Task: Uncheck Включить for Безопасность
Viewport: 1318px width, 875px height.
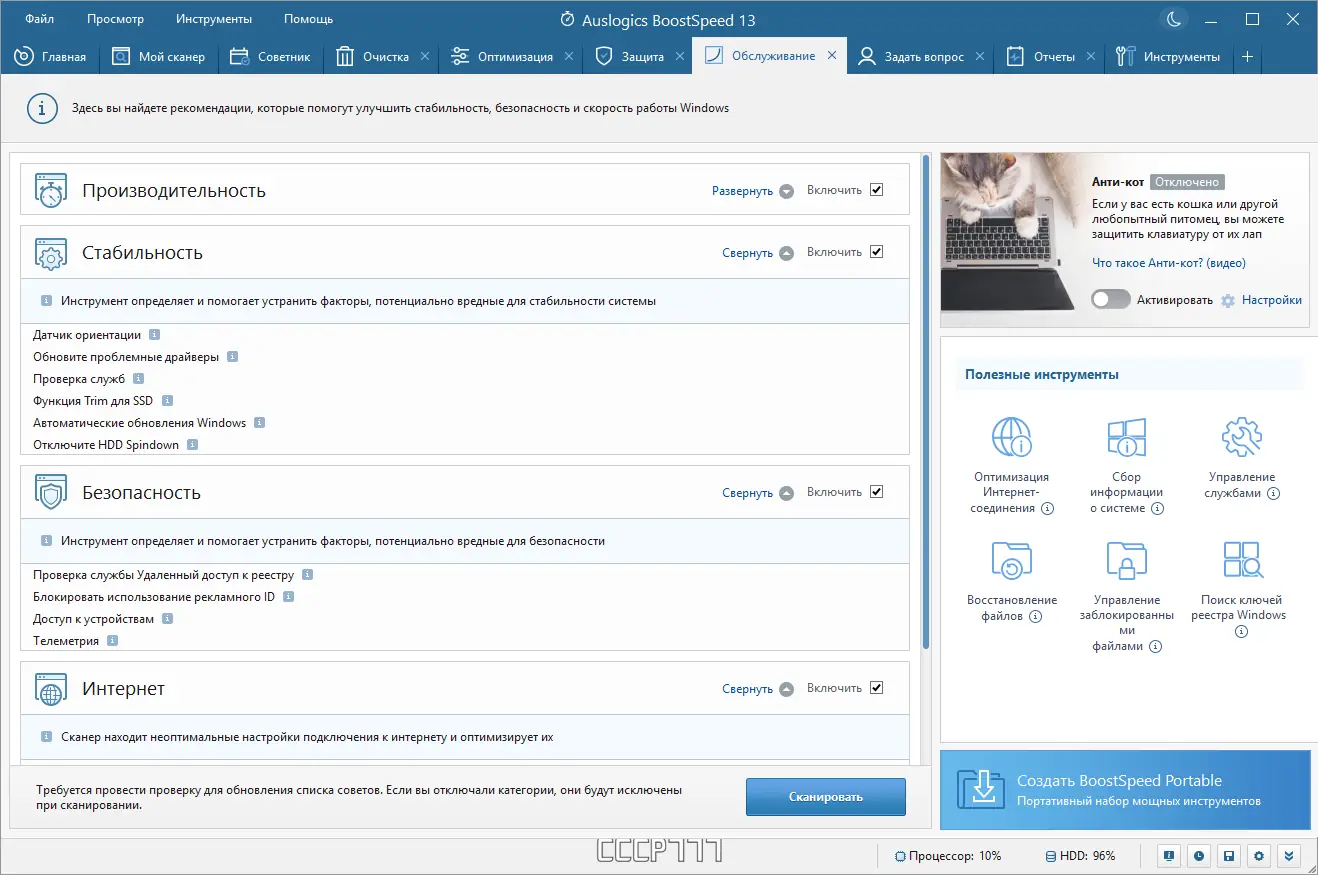Action: click(877, 492)
